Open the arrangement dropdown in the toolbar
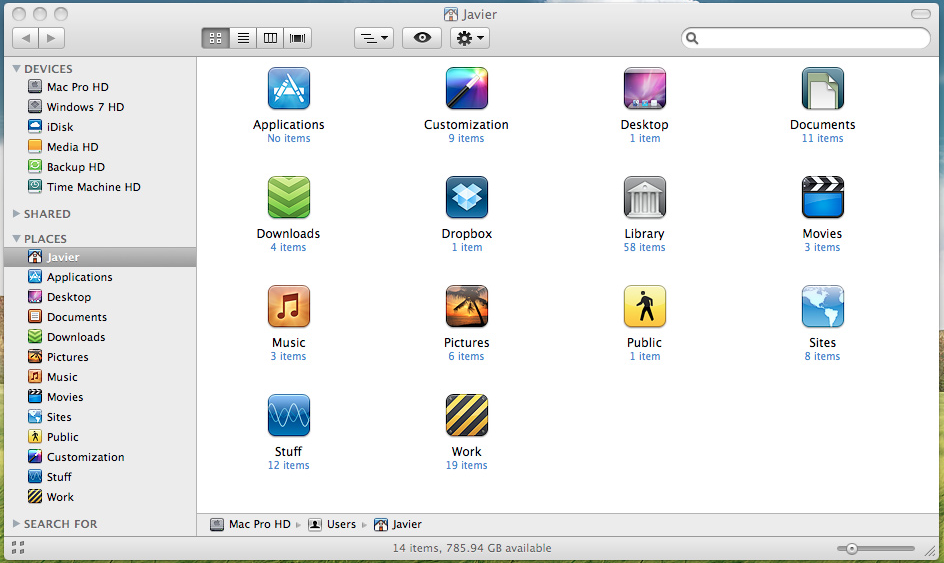This screenshot has width=944, height=563. tap(374, 39)
